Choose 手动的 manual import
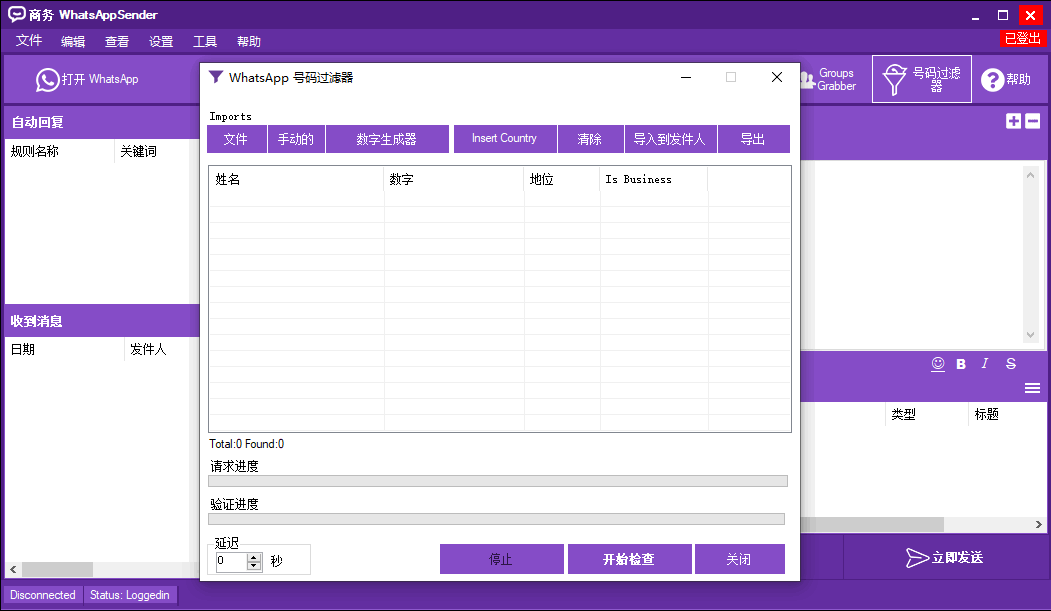 (x=296, y=139)
